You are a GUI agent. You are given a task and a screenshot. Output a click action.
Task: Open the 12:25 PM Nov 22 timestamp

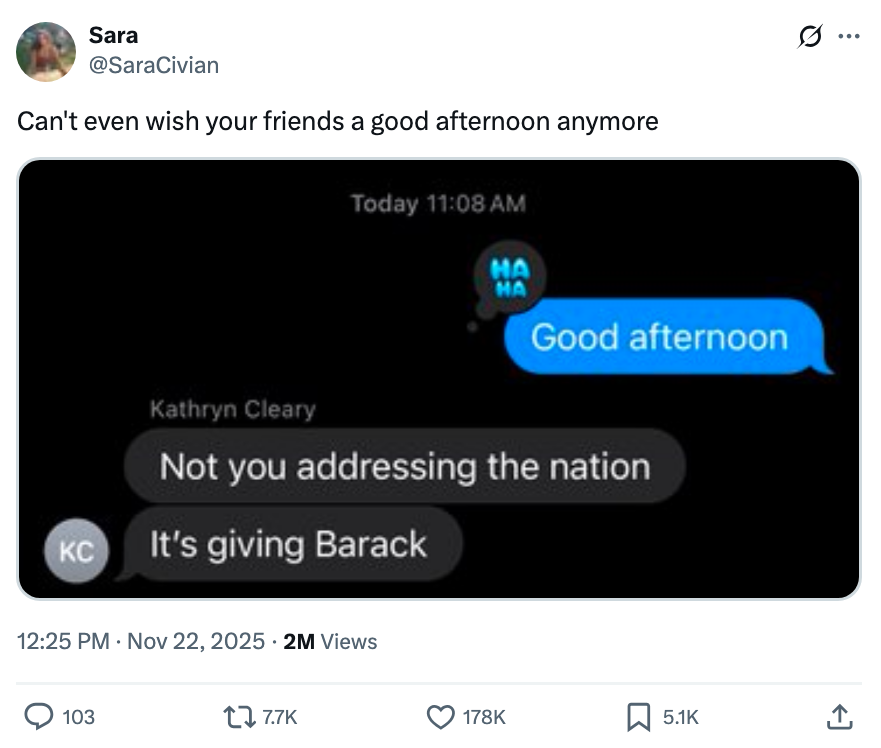(x=141, y=641)
